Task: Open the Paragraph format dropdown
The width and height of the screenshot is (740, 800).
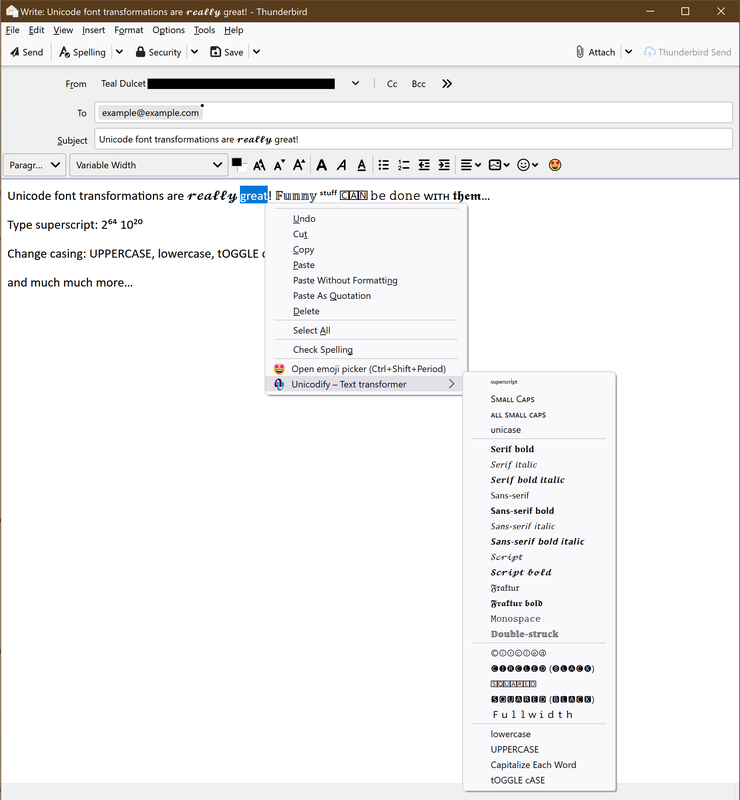Action: coord(34,165)
